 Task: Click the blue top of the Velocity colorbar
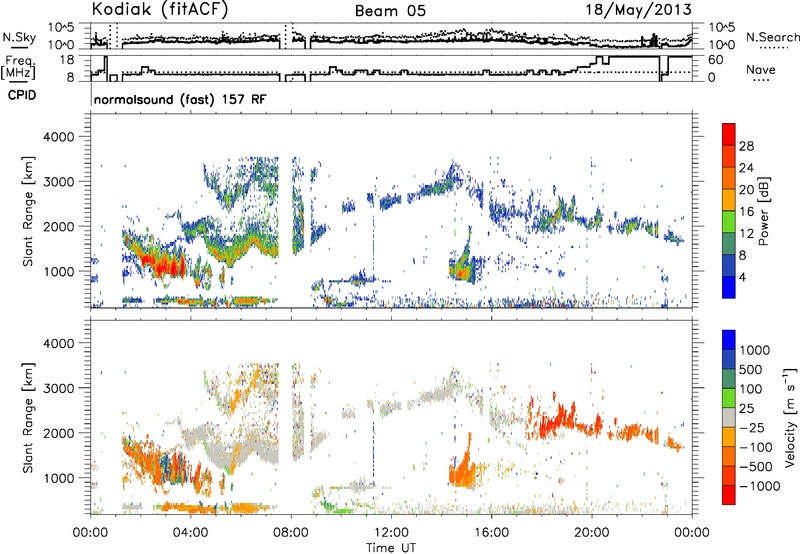pyautogui.click(x=729, y=340)
